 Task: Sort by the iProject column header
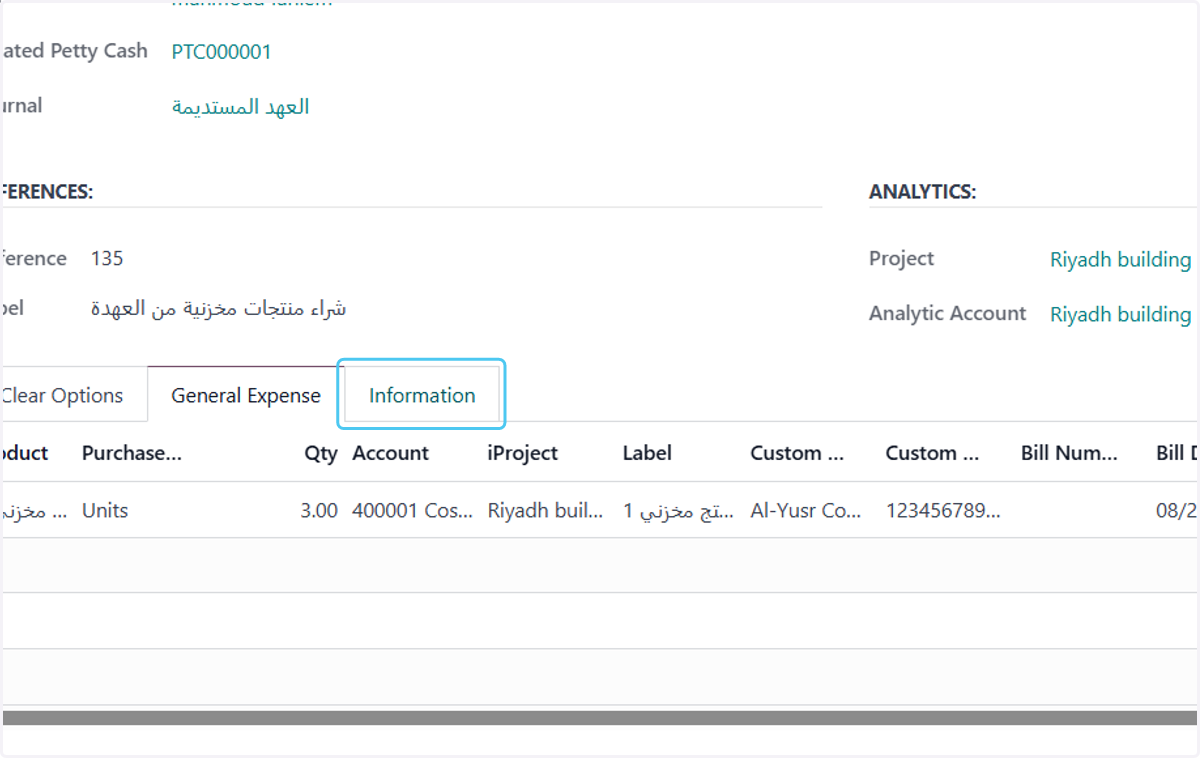[x=522, y=453]
